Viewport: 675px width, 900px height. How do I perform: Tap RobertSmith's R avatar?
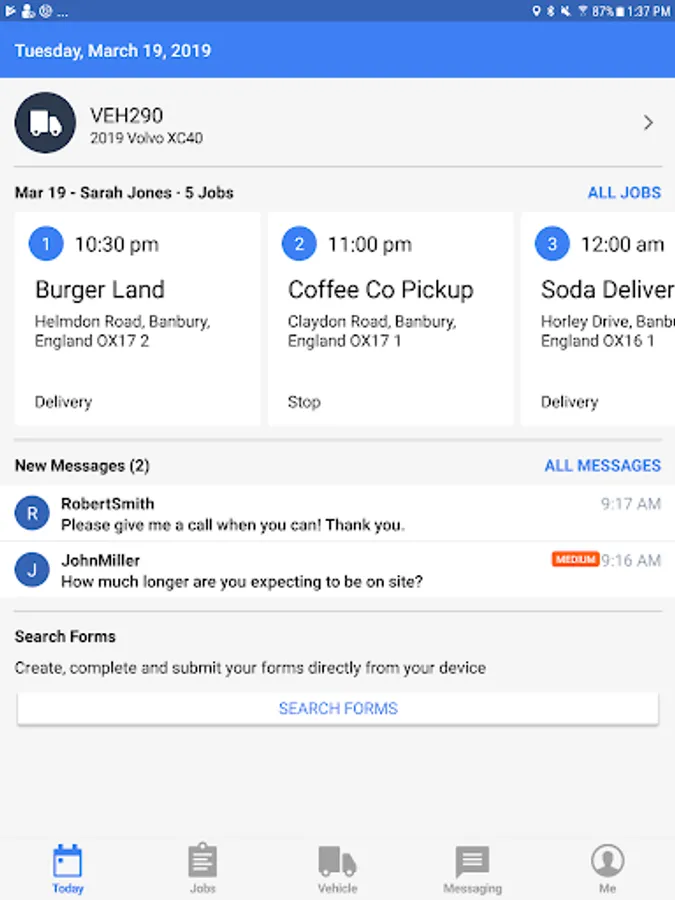click(x=32, y=514)
